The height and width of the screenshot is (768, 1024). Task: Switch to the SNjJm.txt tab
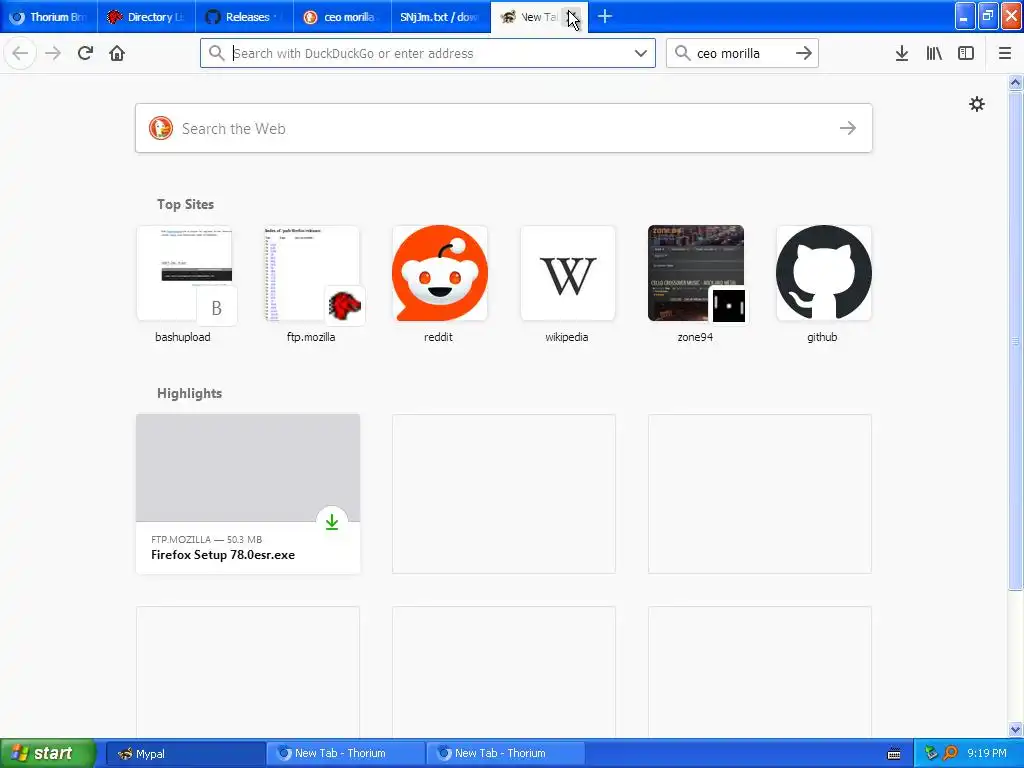click(440, 17)
